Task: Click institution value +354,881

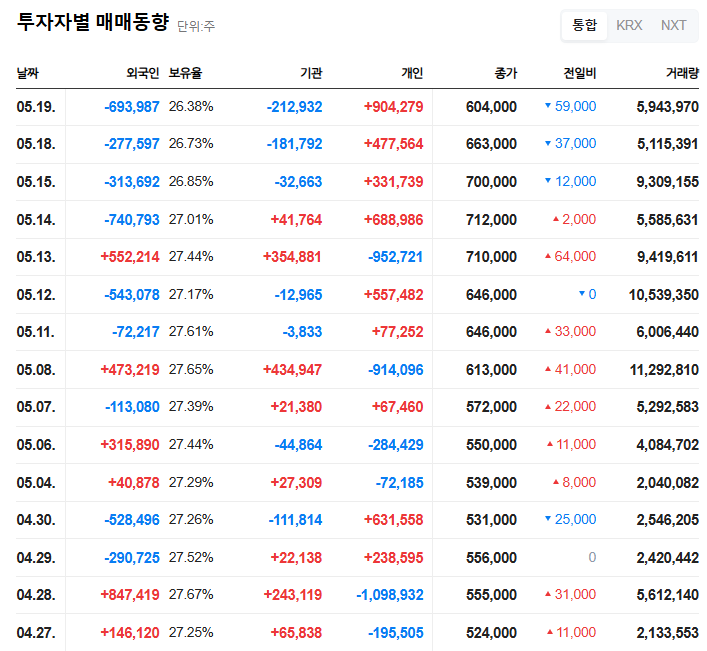Action: point(293,257)
